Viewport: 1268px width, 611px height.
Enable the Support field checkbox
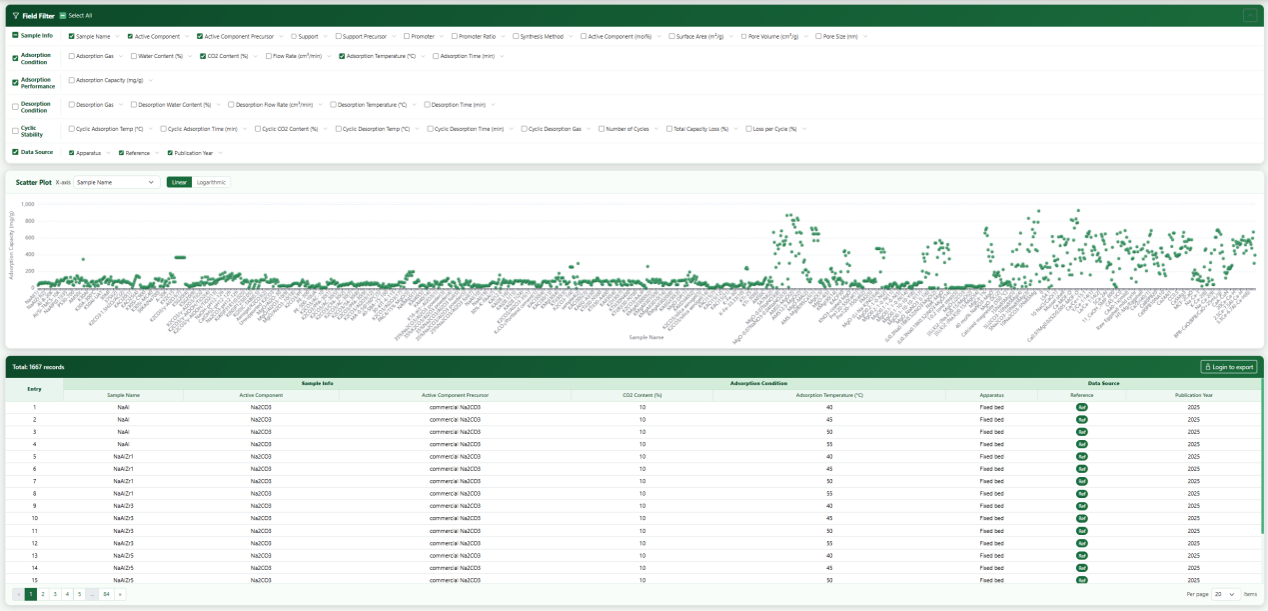click(x=294, y=36)
